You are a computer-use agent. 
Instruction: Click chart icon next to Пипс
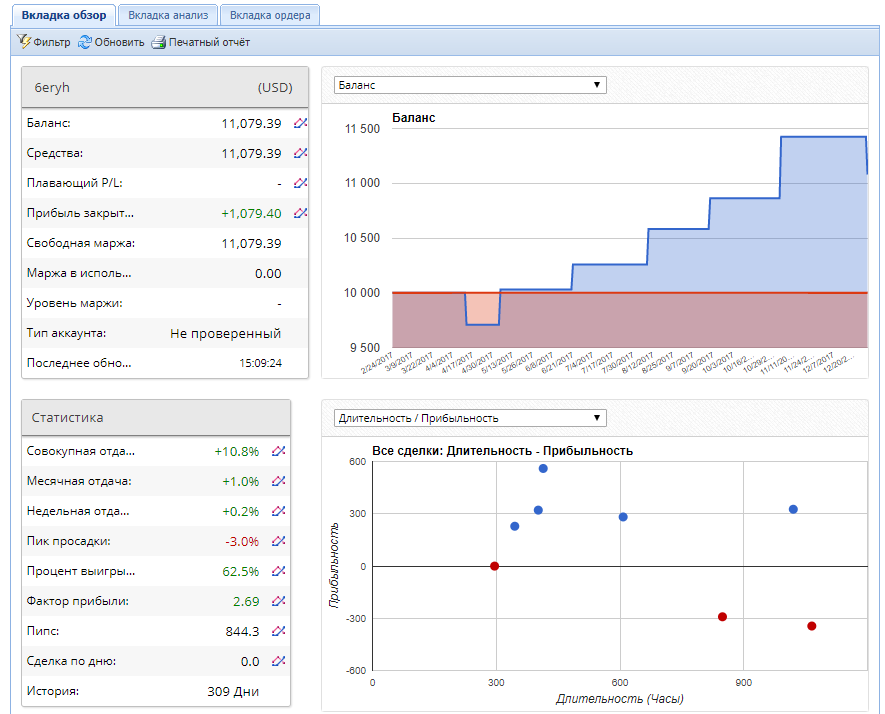[278, 630]
